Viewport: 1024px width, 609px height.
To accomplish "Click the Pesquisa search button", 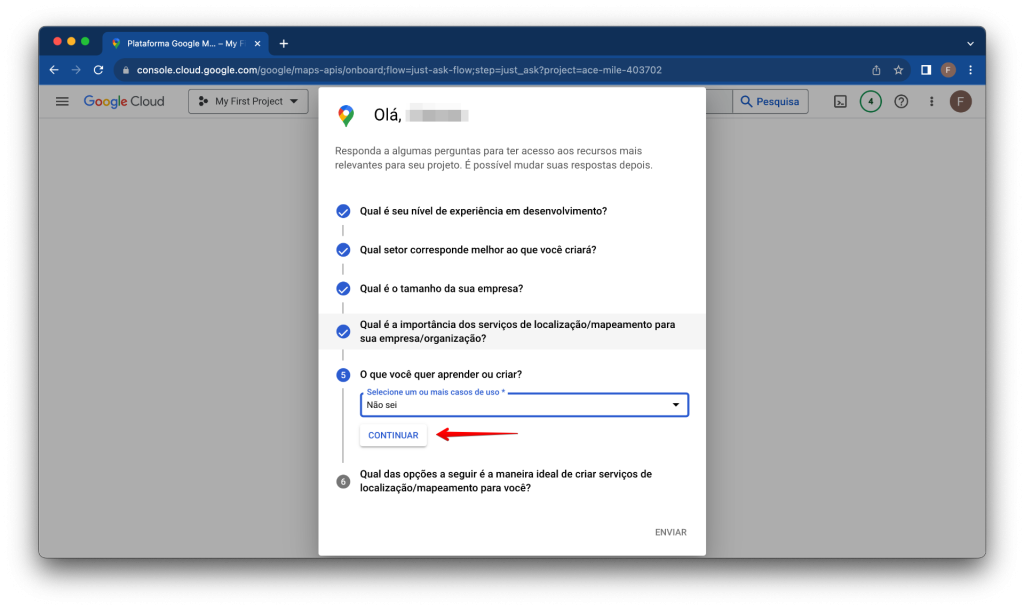I will (x=770, y=101).
